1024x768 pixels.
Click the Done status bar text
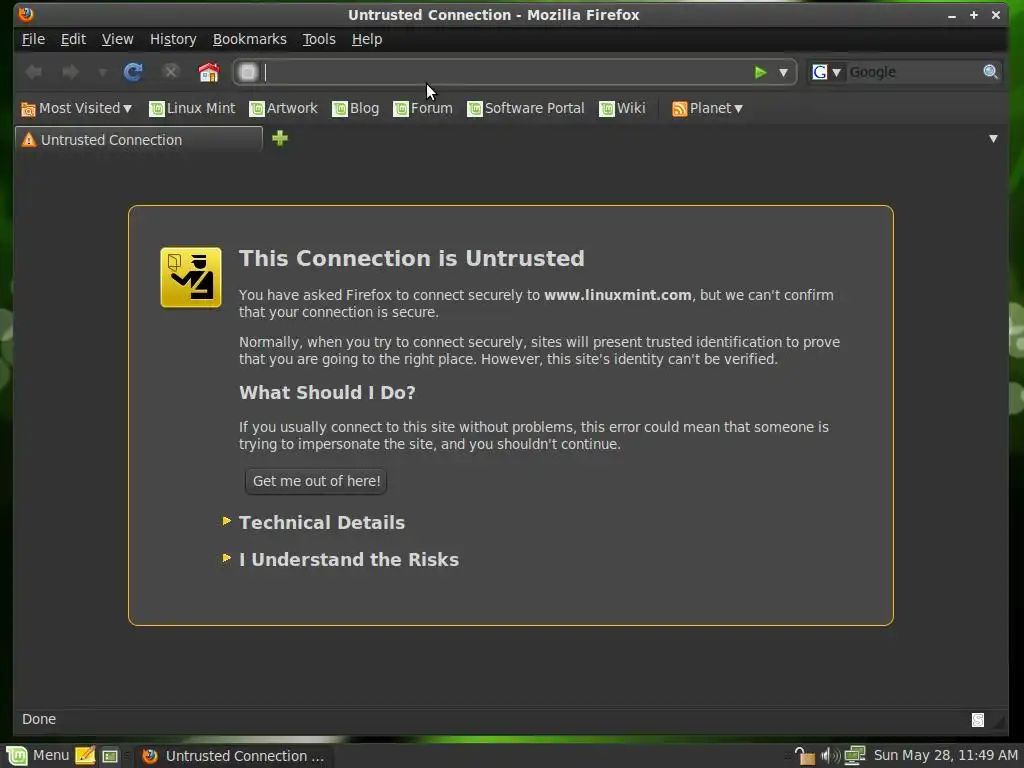39,719
